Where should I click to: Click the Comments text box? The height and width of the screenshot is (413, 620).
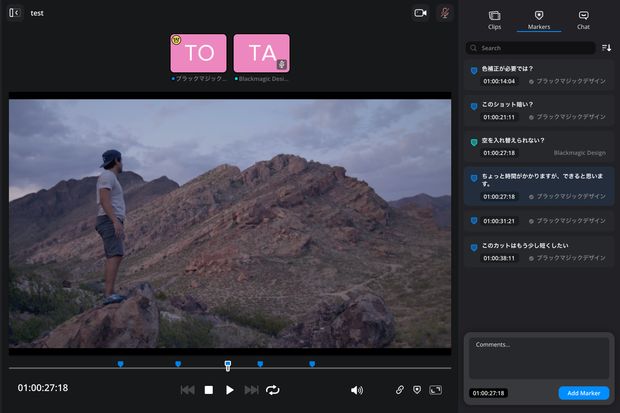(539, 358)
